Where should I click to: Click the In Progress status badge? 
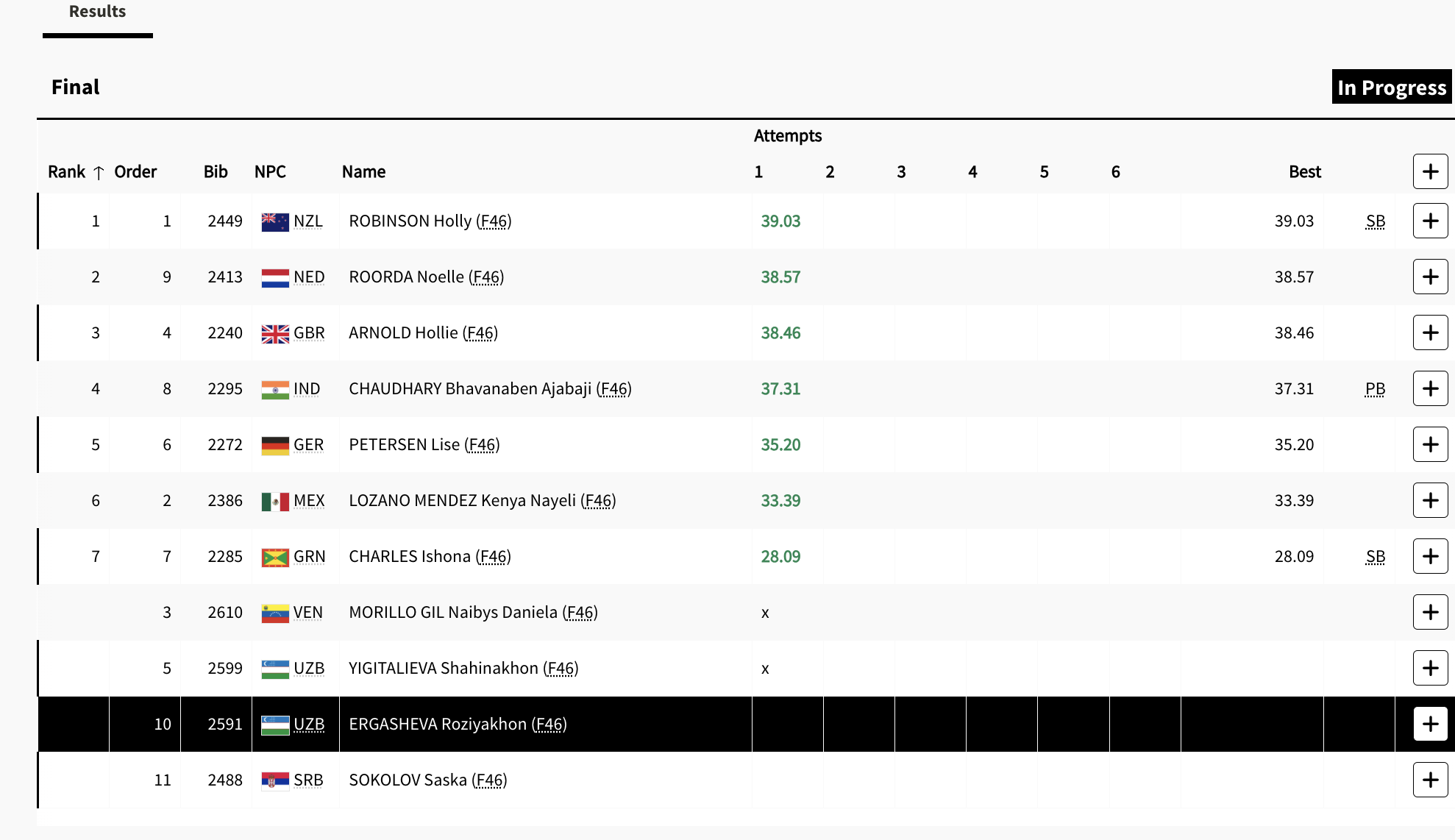tap(1391, 87)
